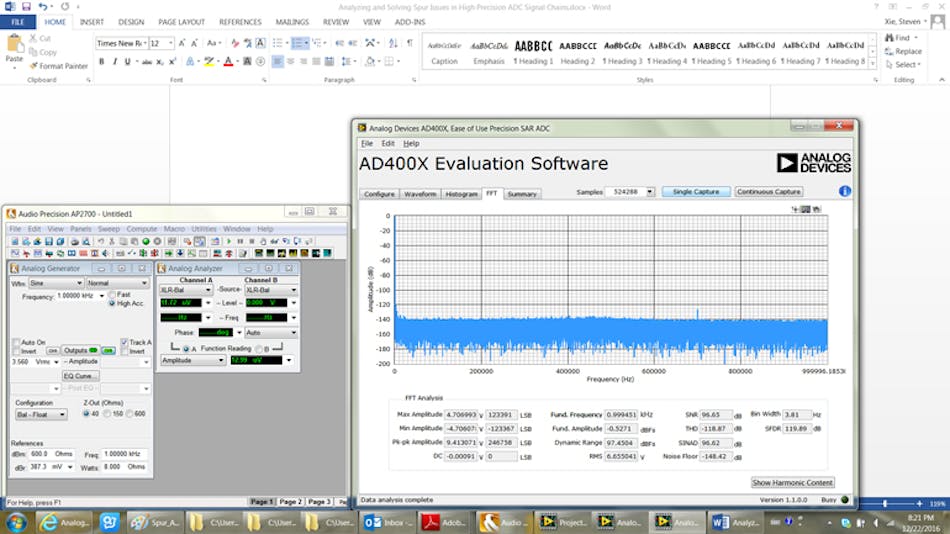Click the blue info icon in AD400X
This screenshot has width=950, height=534.
(844, 191)
